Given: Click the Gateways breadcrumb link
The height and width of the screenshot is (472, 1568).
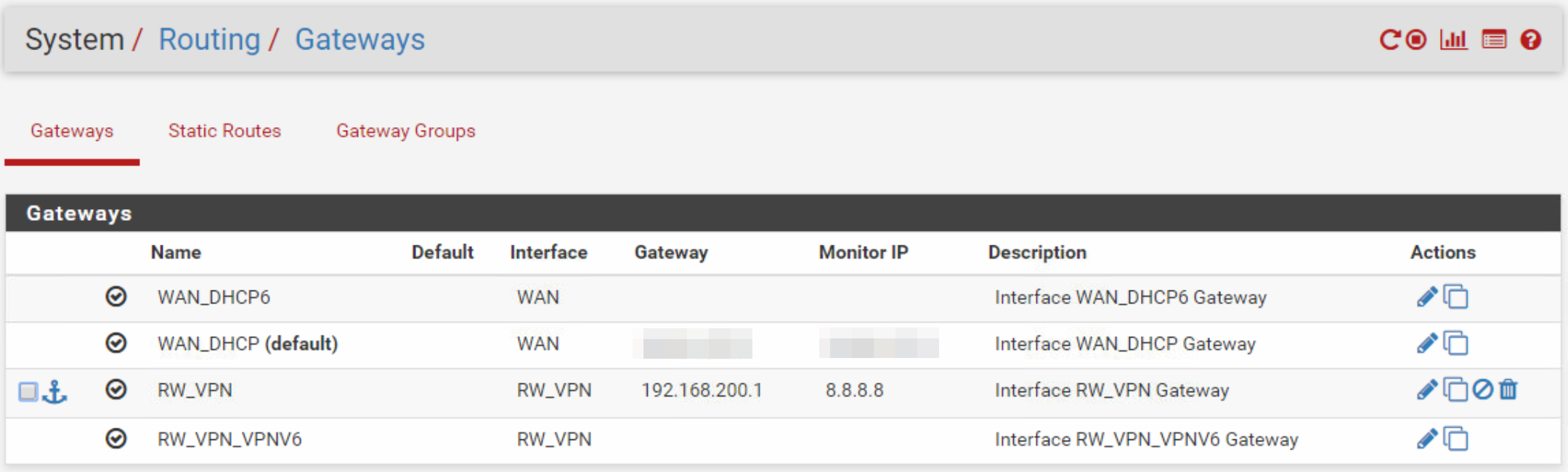Looking at the screenshot, I should click(x=359, y=39).
